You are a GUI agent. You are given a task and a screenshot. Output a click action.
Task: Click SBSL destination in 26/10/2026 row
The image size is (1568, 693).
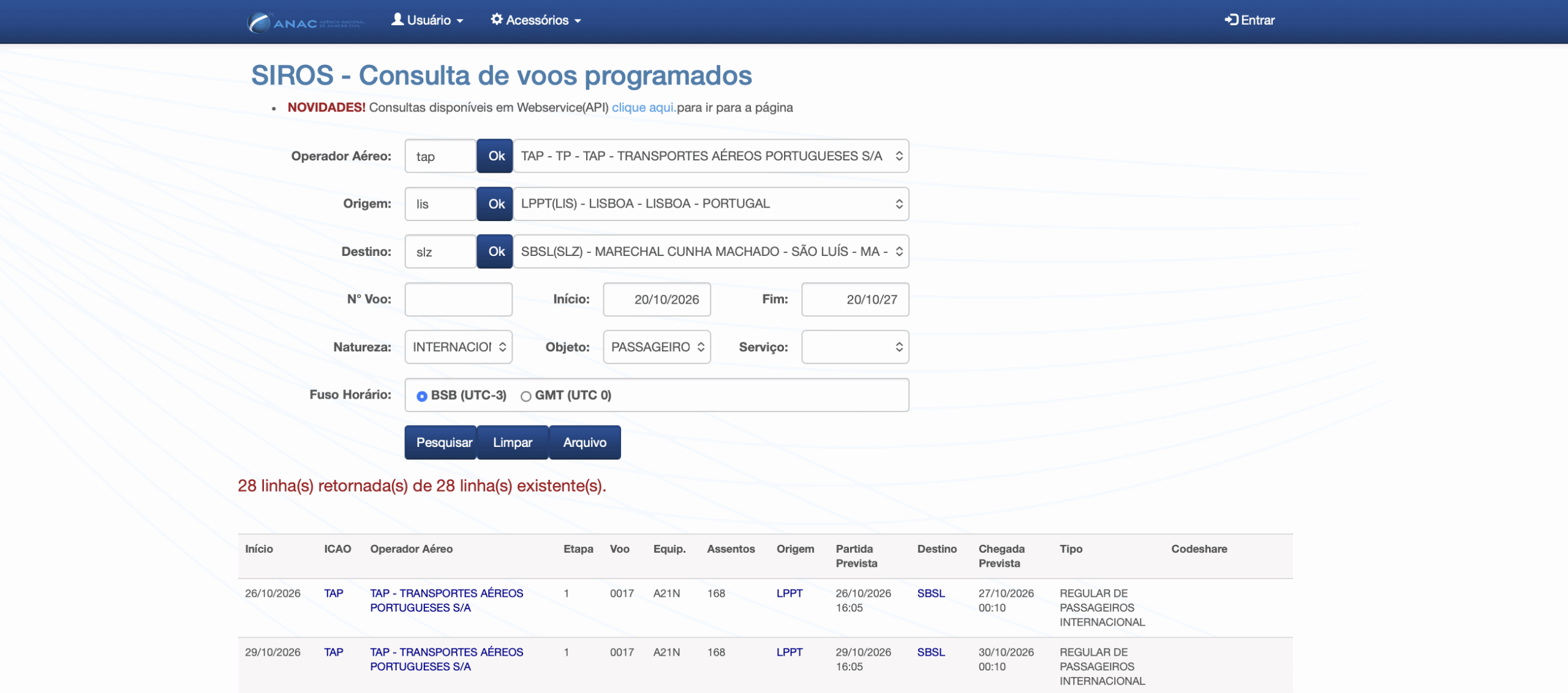[x=931, y=593]
